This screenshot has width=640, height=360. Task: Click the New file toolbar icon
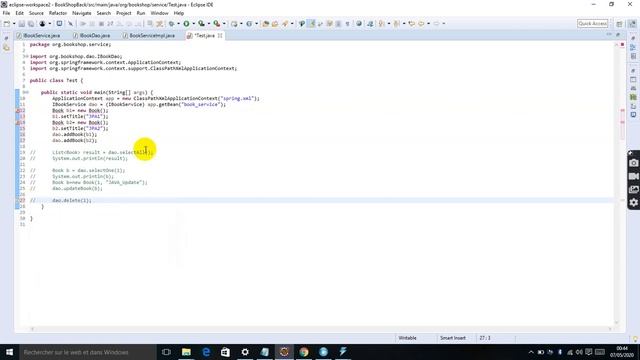6,24
